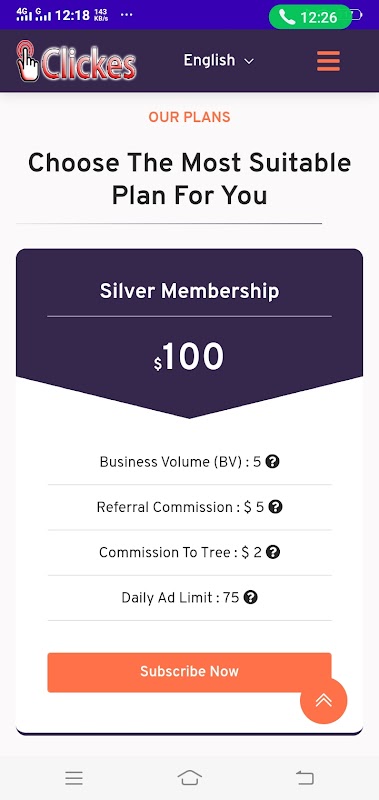Tap the Referral Commission help icon

point(275,507)
